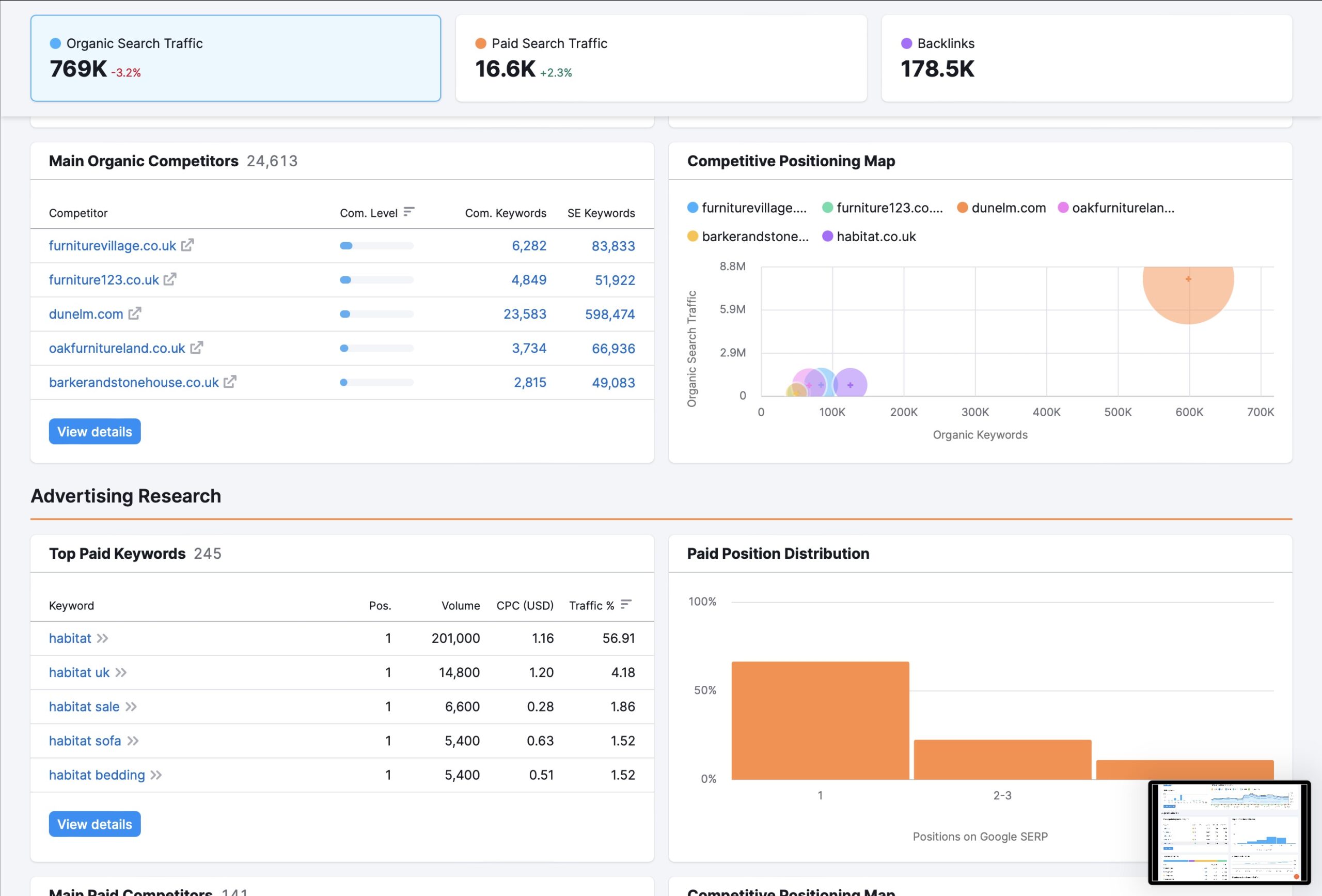
Task: Select the Paid Search Traffic card
Action: (x=661, y=58)
